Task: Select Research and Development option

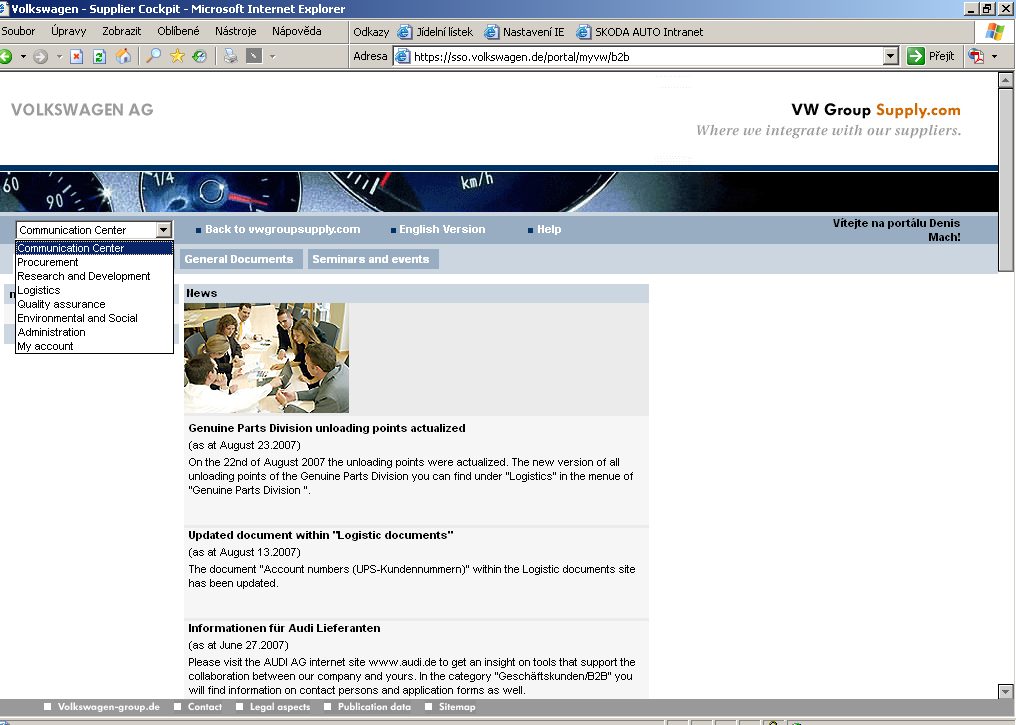Action: point(95,276)
